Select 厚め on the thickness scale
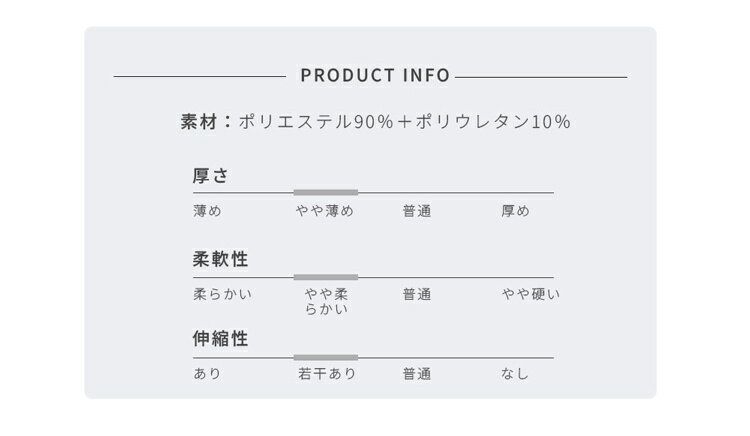This screenshot has width=750, height=436. 515,211
